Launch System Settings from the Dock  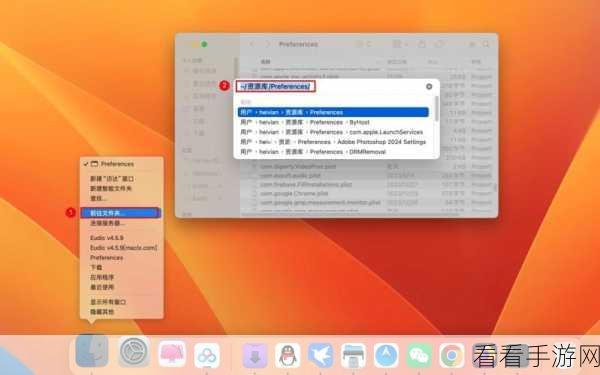134,352
